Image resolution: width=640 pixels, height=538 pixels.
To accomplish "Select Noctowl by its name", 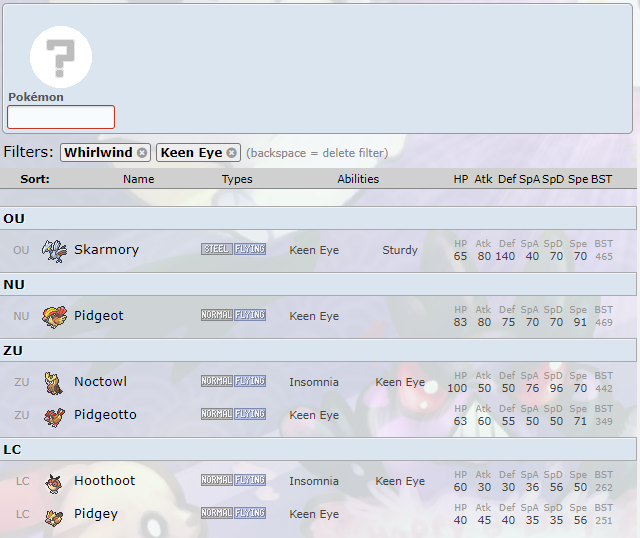I will click(100, 382).
